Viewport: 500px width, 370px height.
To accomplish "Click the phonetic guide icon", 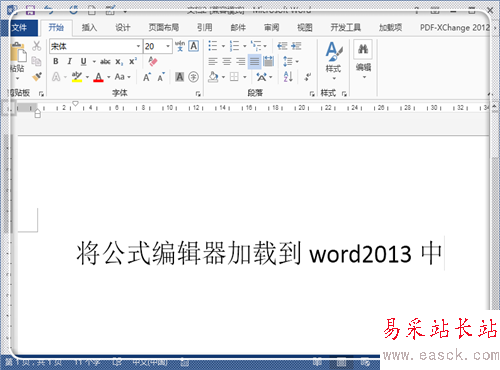I will point(180,46).
